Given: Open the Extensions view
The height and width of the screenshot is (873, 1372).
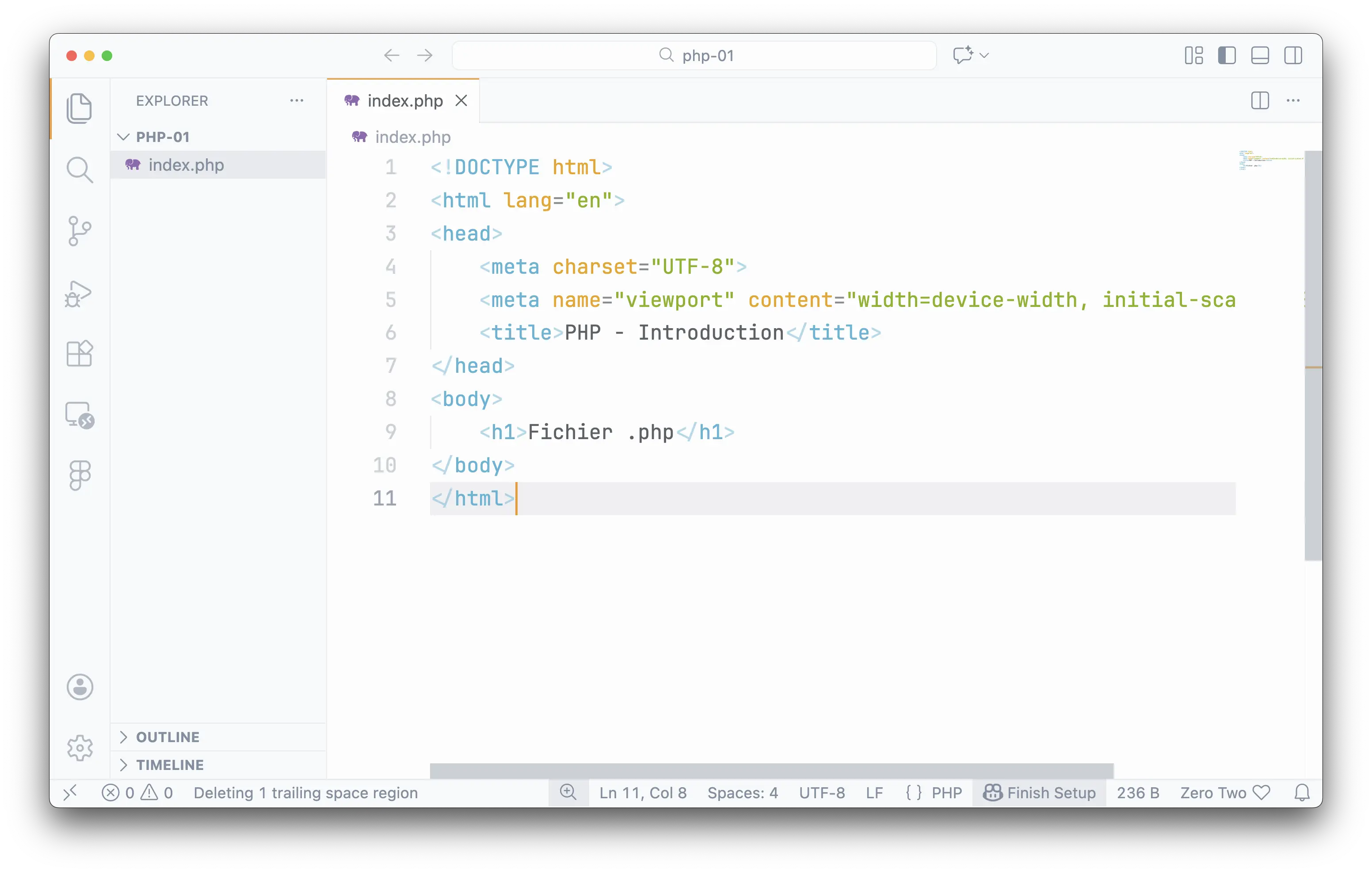Looking at the screenshot, I should 79,353.
